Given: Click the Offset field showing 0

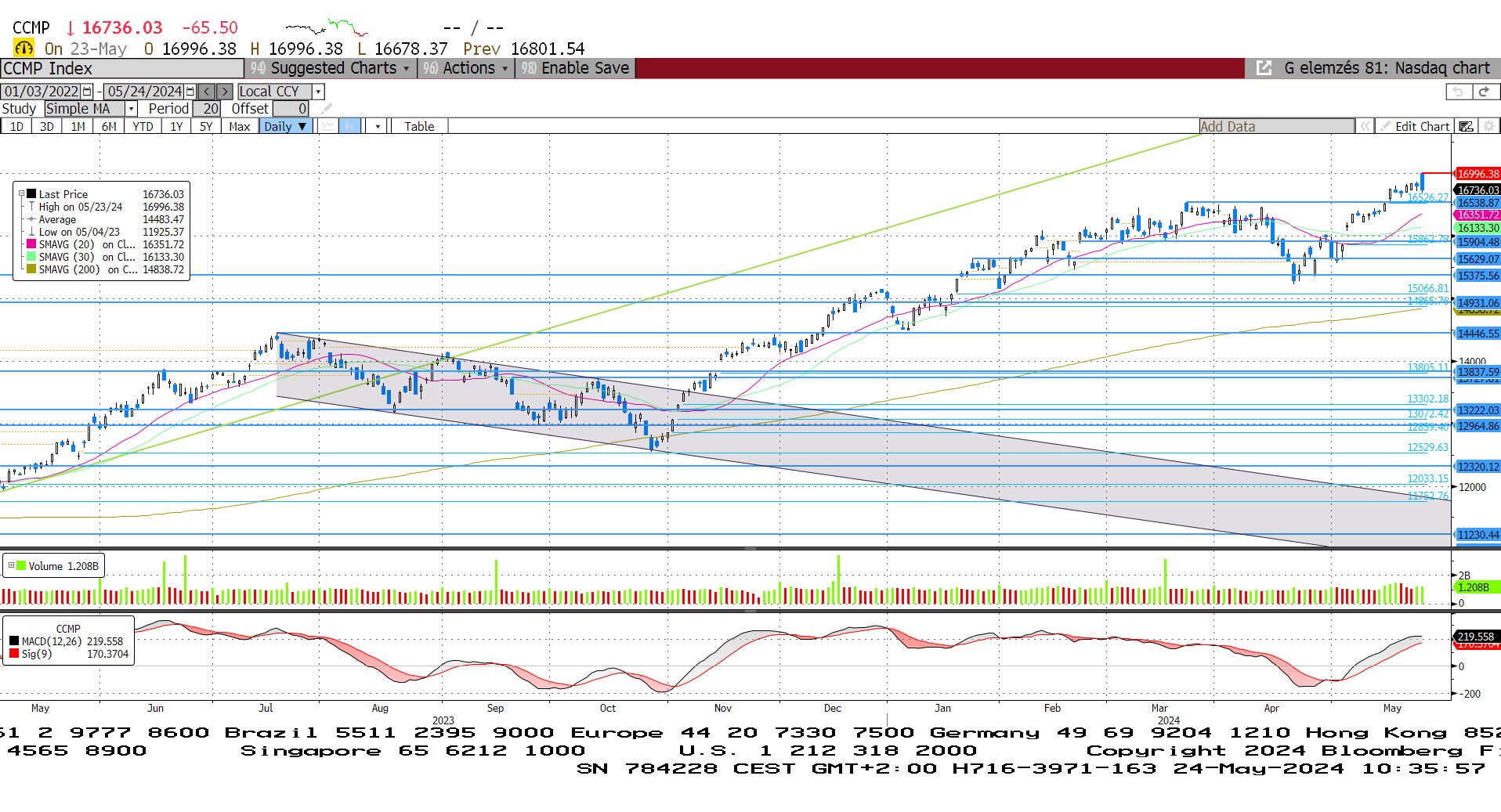Looking at the screenshot, I should (291, 109).
